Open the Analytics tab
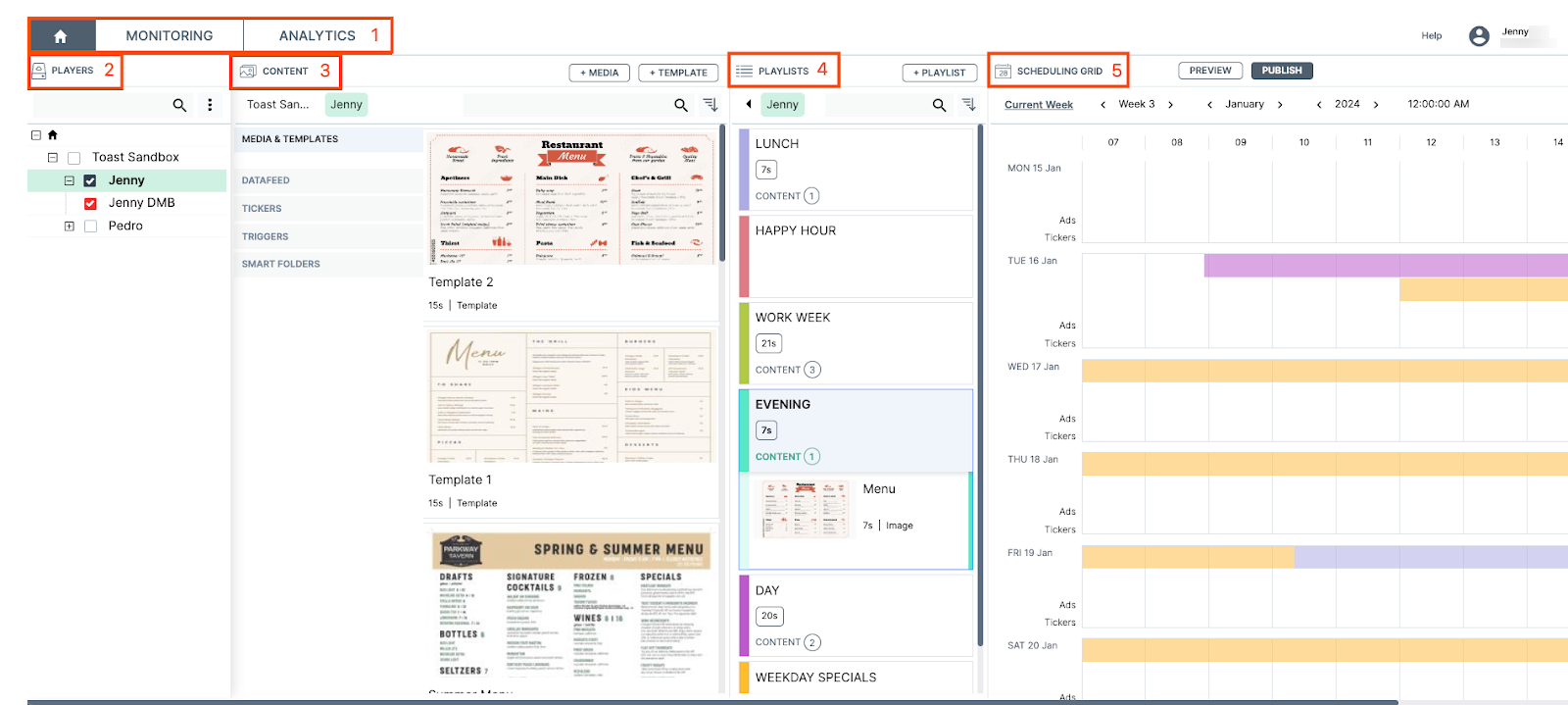This screenshot has width=1568, height=705. click(317, 35)
